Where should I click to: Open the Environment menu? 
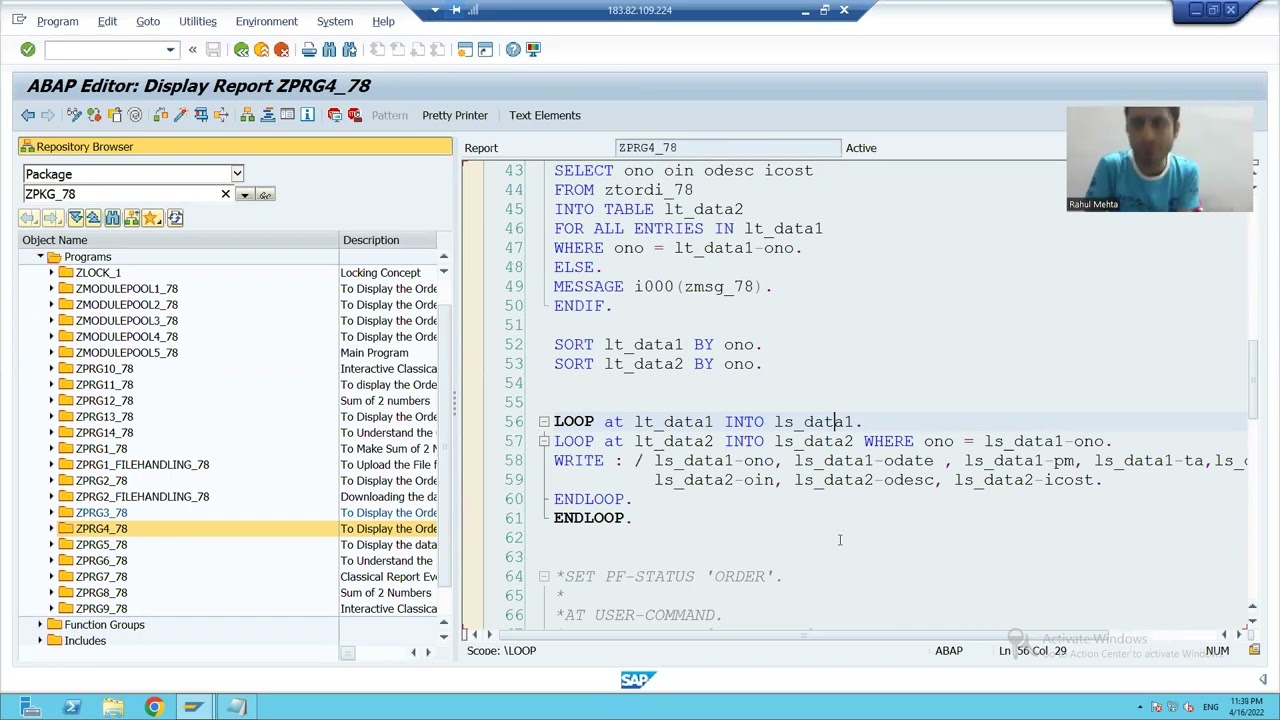[x=266, y=21]
